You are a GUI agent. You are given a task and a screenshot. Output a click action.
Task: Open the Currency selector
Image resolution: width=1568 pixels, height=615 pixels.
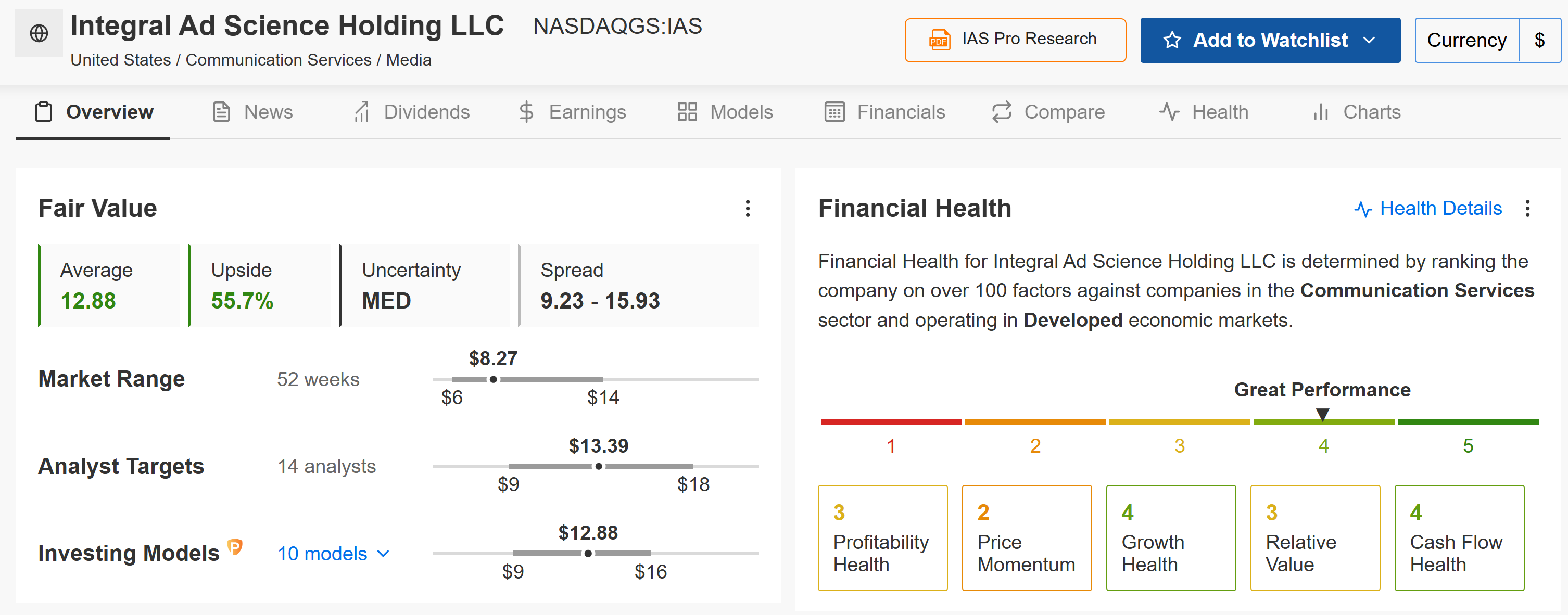click(1487, 40)
